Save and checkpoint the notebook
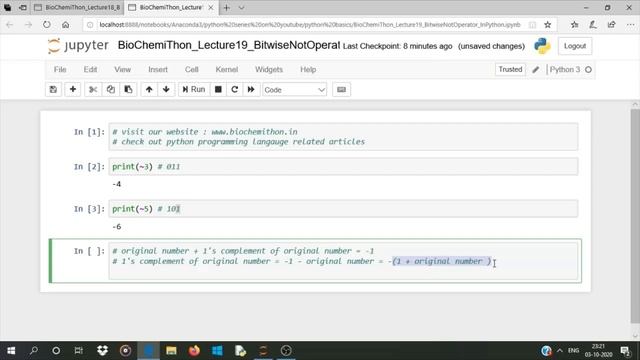640x360 pixels. (53, 89)
